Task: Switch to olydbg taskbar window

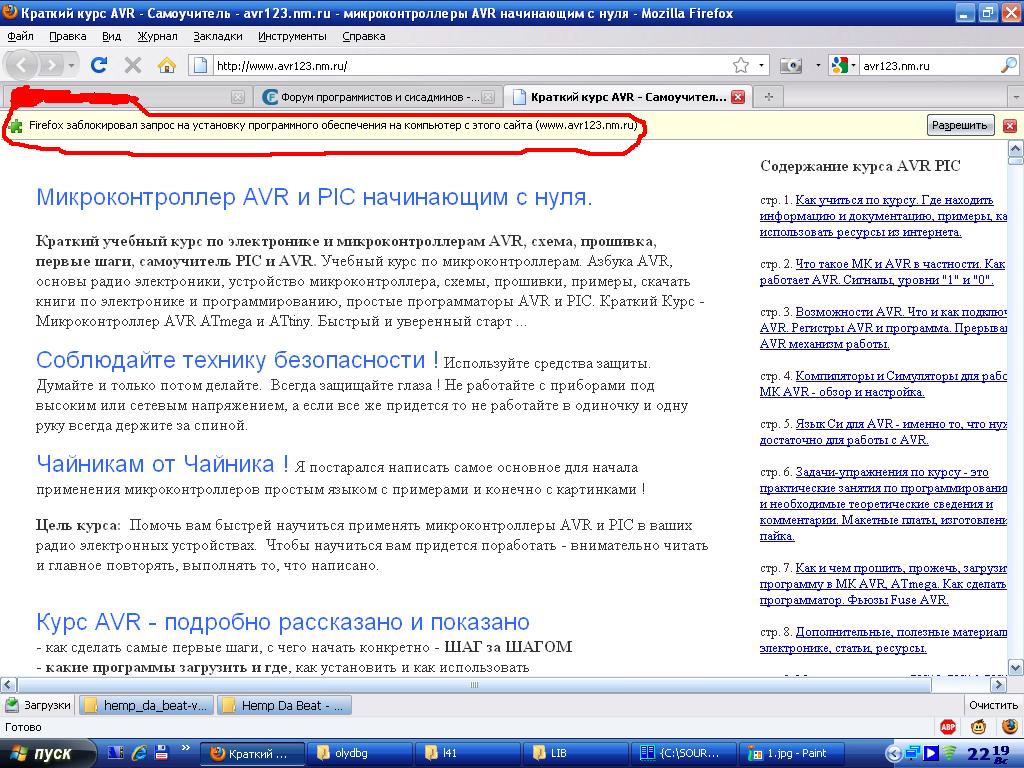Action: click(x=358, y=753)
